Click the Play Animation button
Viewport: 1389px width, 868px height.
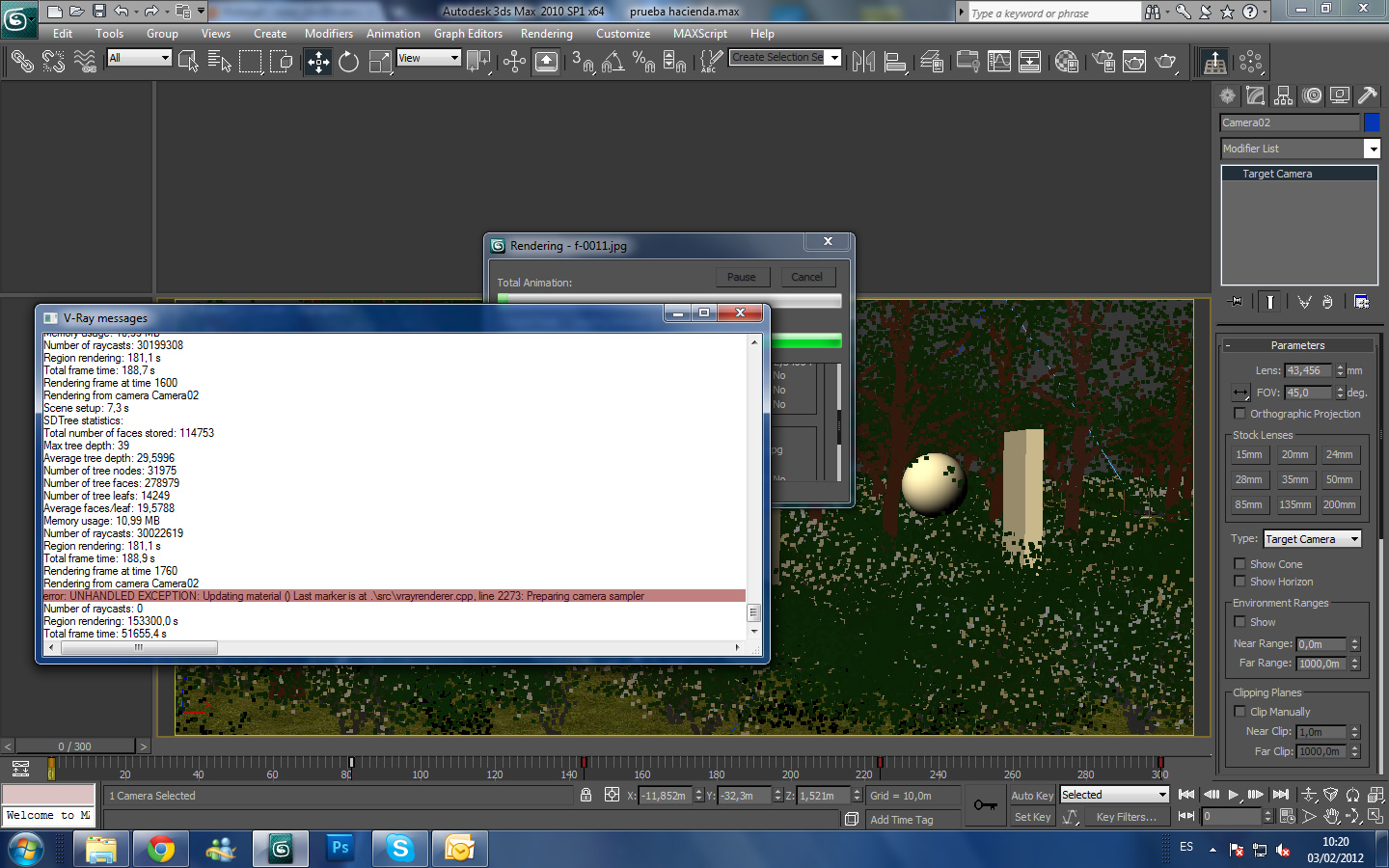[x=1234, y=795]
